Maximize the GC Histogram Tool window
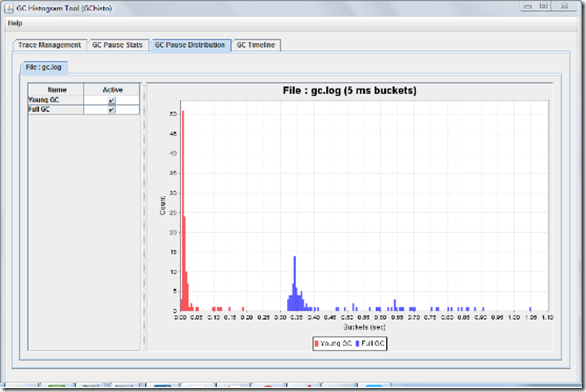 [544, 6]
